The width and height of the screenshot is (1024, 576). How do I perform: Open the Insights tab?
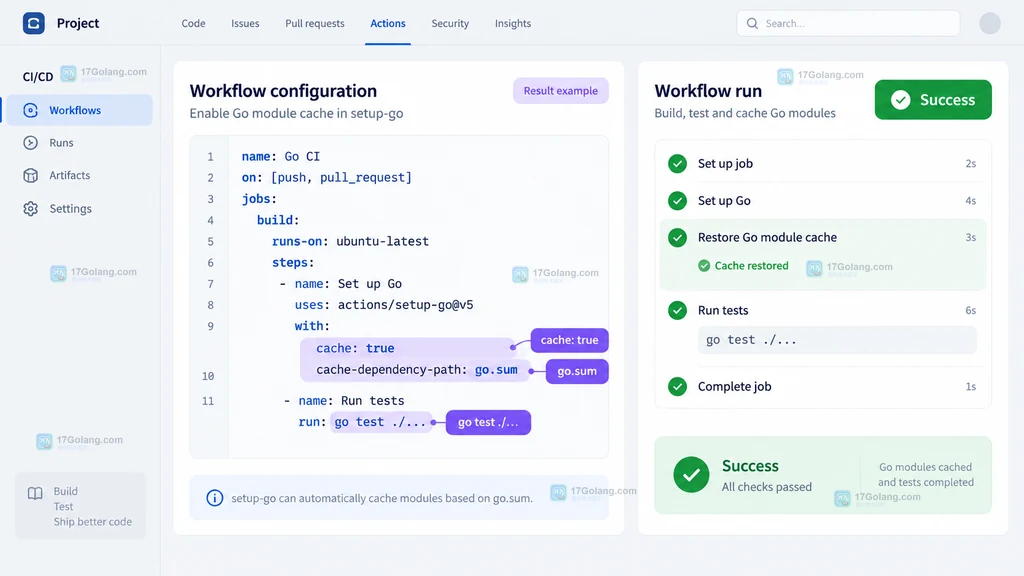[x=513, y=24]
